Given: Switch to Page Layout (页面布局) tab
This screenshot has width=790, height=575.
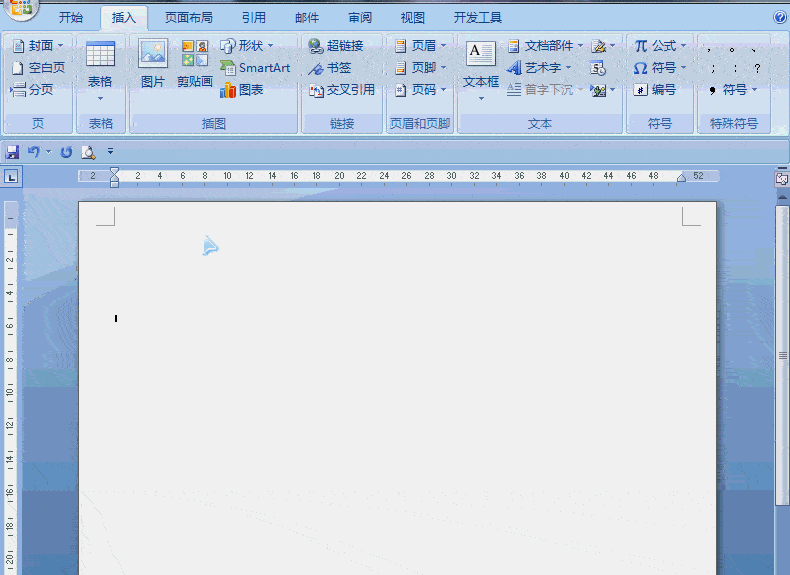Looking at the screenshot, I should click(x=189, y=18).
